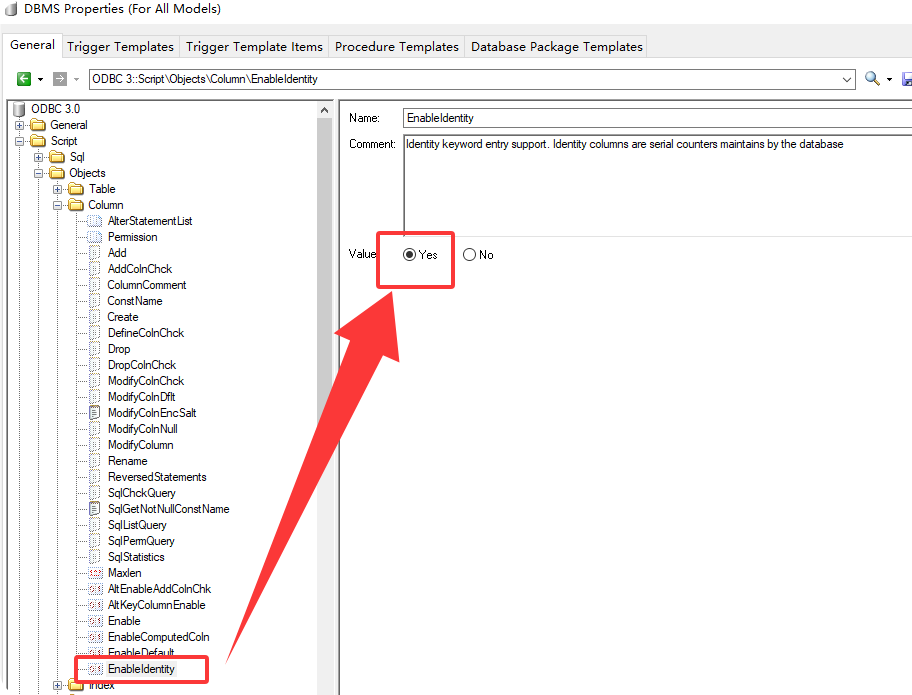Select the ReversedStatements tree item
912x695 pixels.
click(157, 477)
